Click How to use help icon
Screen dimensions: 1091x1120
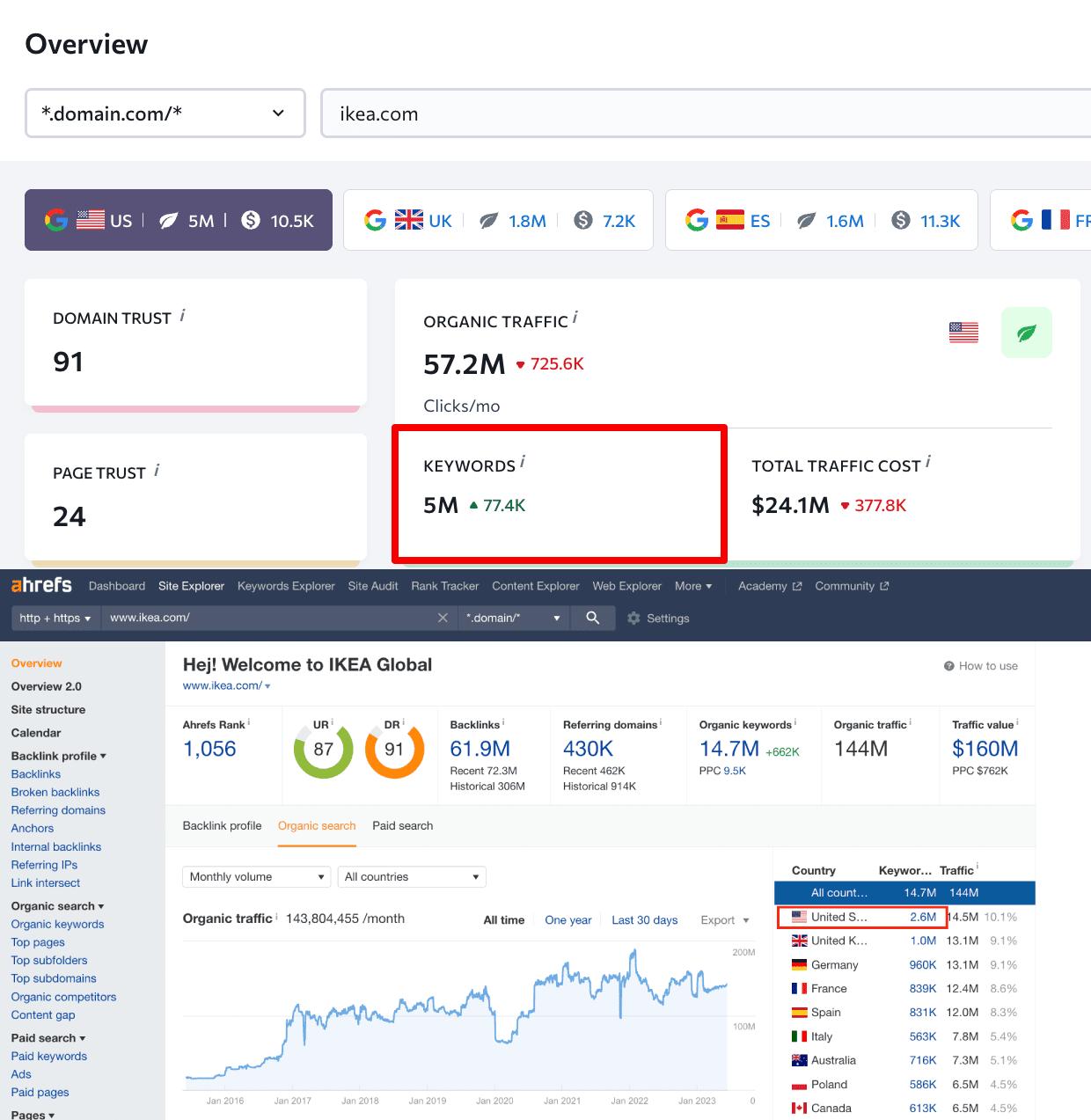[949, 666]
